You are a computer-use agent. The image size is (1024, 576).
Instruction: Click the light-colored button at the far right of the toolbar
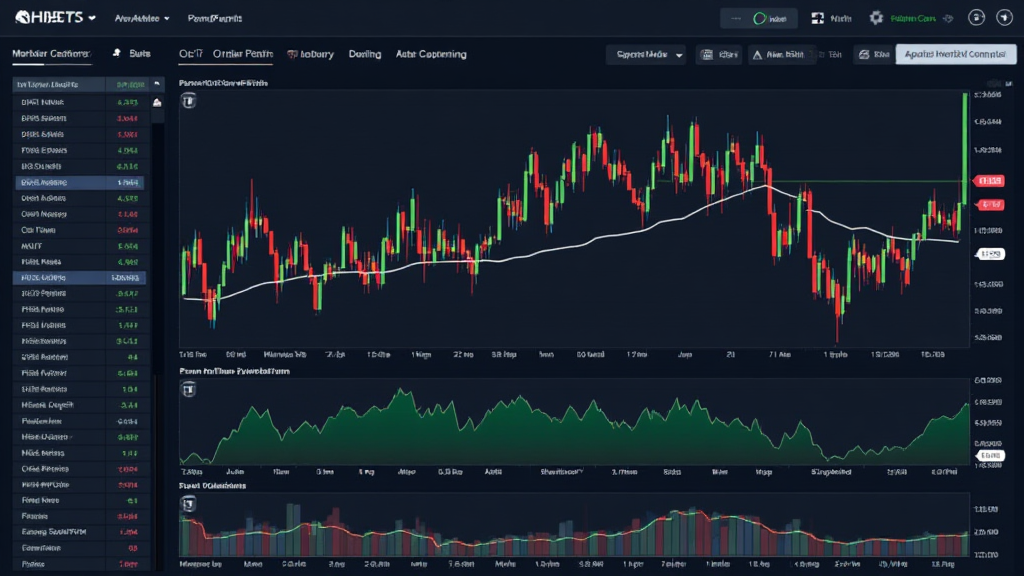click(955, 55)
